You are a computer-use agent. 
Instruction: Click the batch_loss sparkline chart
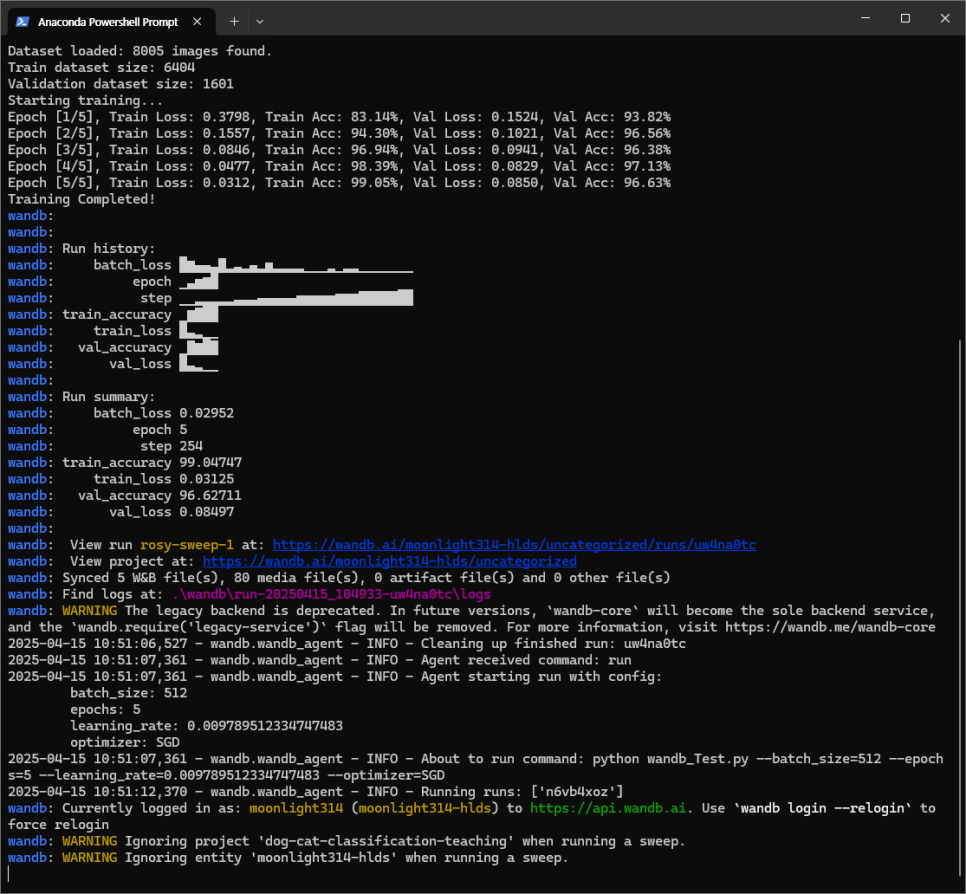click(x=296, y=265)
